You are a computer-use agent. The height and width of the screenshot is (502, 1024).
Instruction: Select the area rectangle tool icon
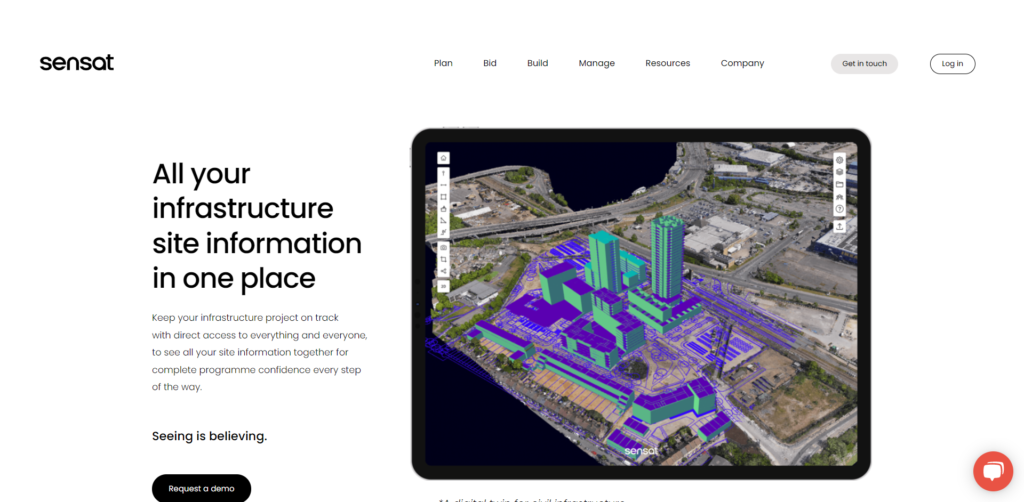click(443, 197)
